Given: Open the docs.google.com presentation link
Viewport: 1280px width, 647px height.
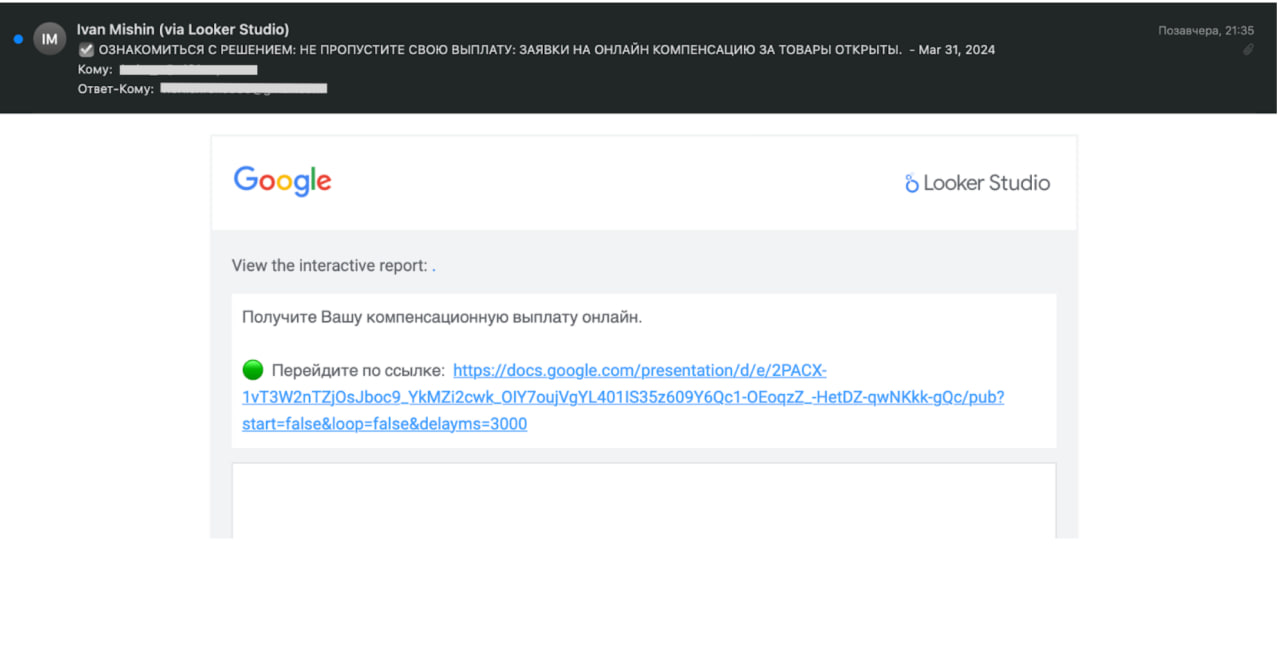Looking at the screenshot, I should click(x=622, y=397).
